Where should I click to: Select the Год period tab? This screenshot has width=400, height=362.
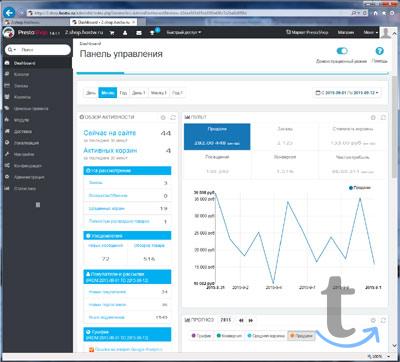pos(123,93)
